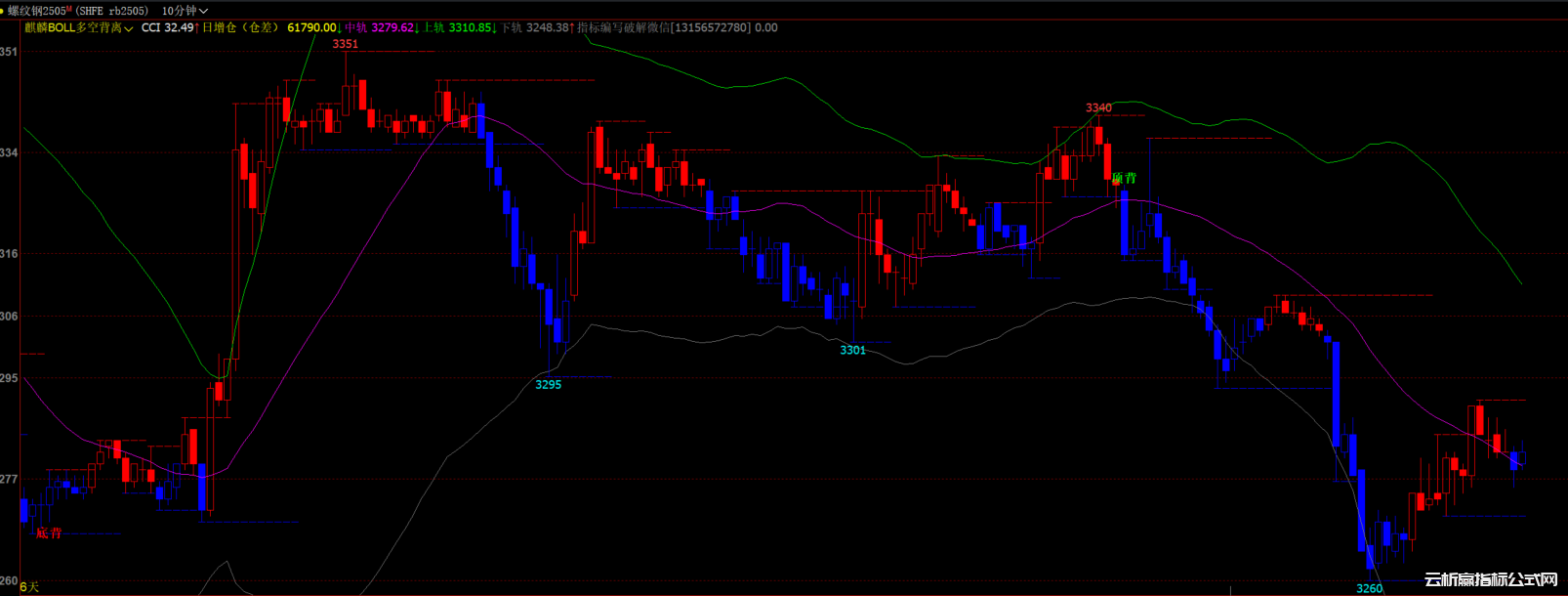Viewport: 1568px width, 596px height.
Task: Click the yellow dot beside the contract name
Action: point(3,11)
